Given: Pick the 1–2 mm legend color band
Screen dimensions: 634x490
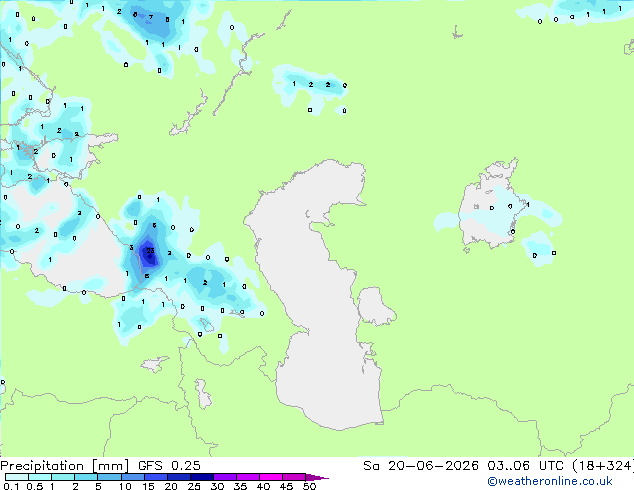Looking at the screenshot, I should (x=63, y=477).
